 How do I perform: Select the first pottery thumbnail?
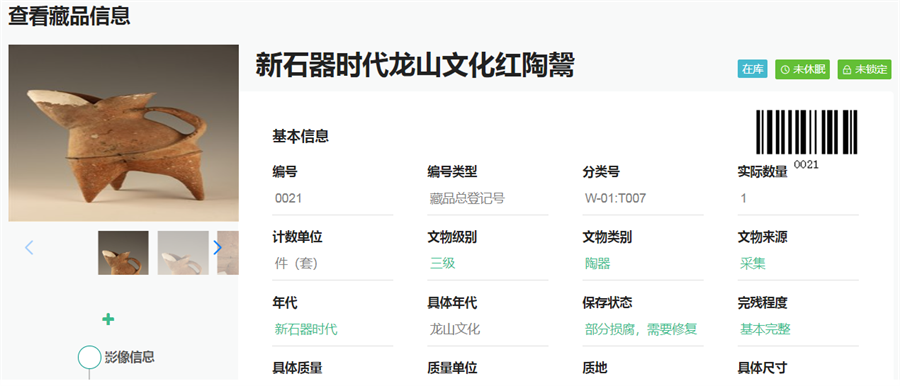[x=123, y=253]
